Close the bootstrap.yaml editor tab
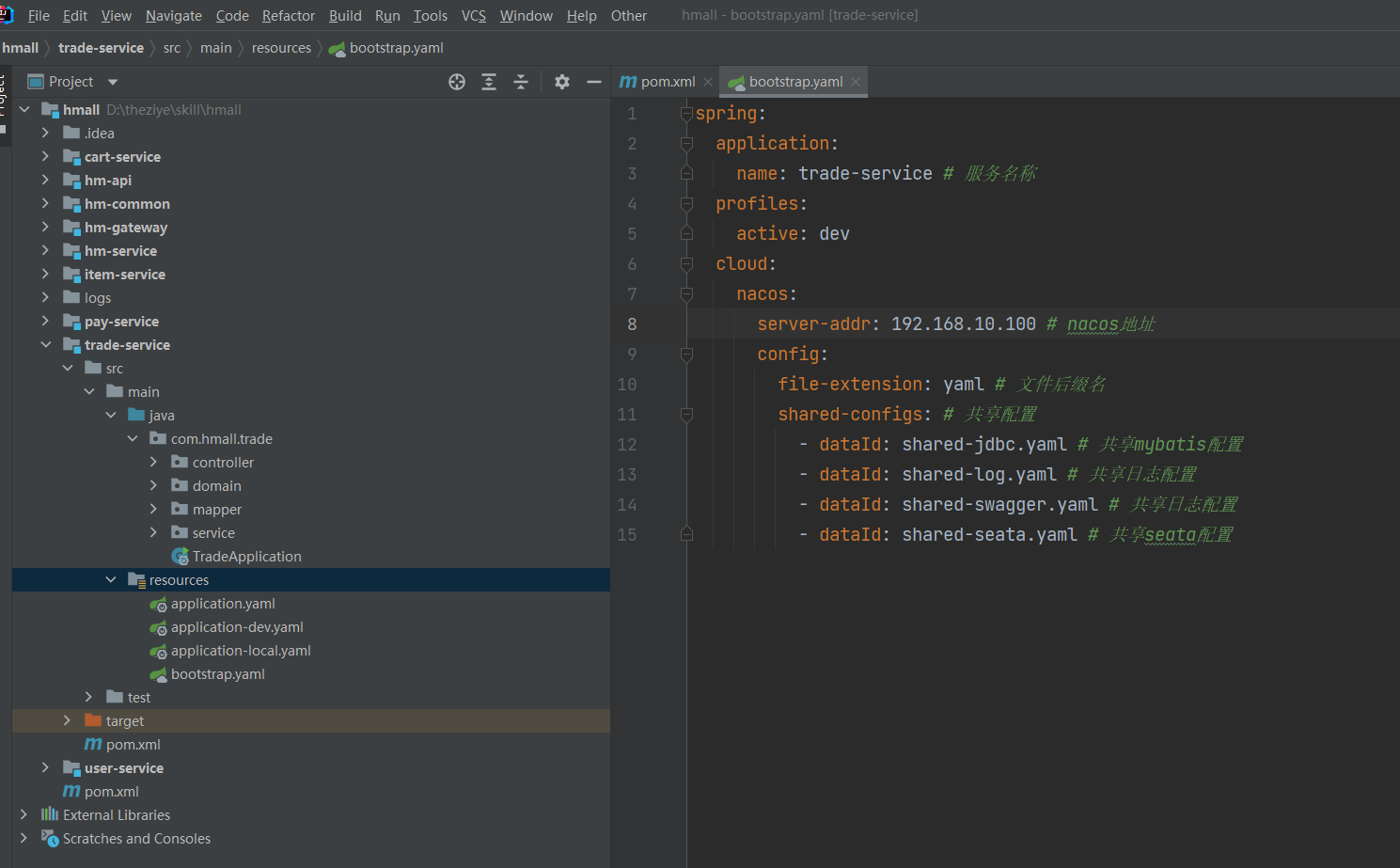This screenshot has width=1400, height=868. (856, 82)
